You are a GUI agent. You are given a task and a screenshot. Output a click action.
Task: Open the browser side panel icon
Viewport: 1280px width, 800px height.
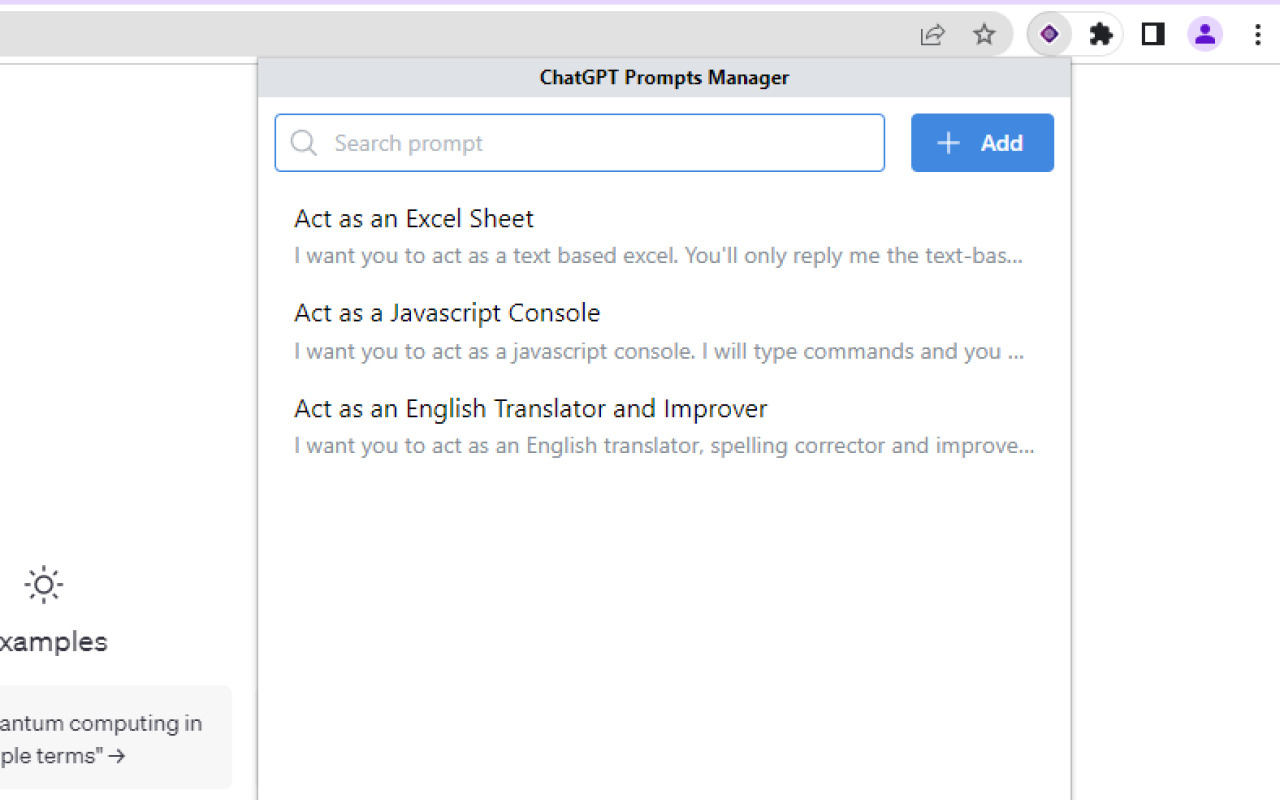click(1152, 33)
